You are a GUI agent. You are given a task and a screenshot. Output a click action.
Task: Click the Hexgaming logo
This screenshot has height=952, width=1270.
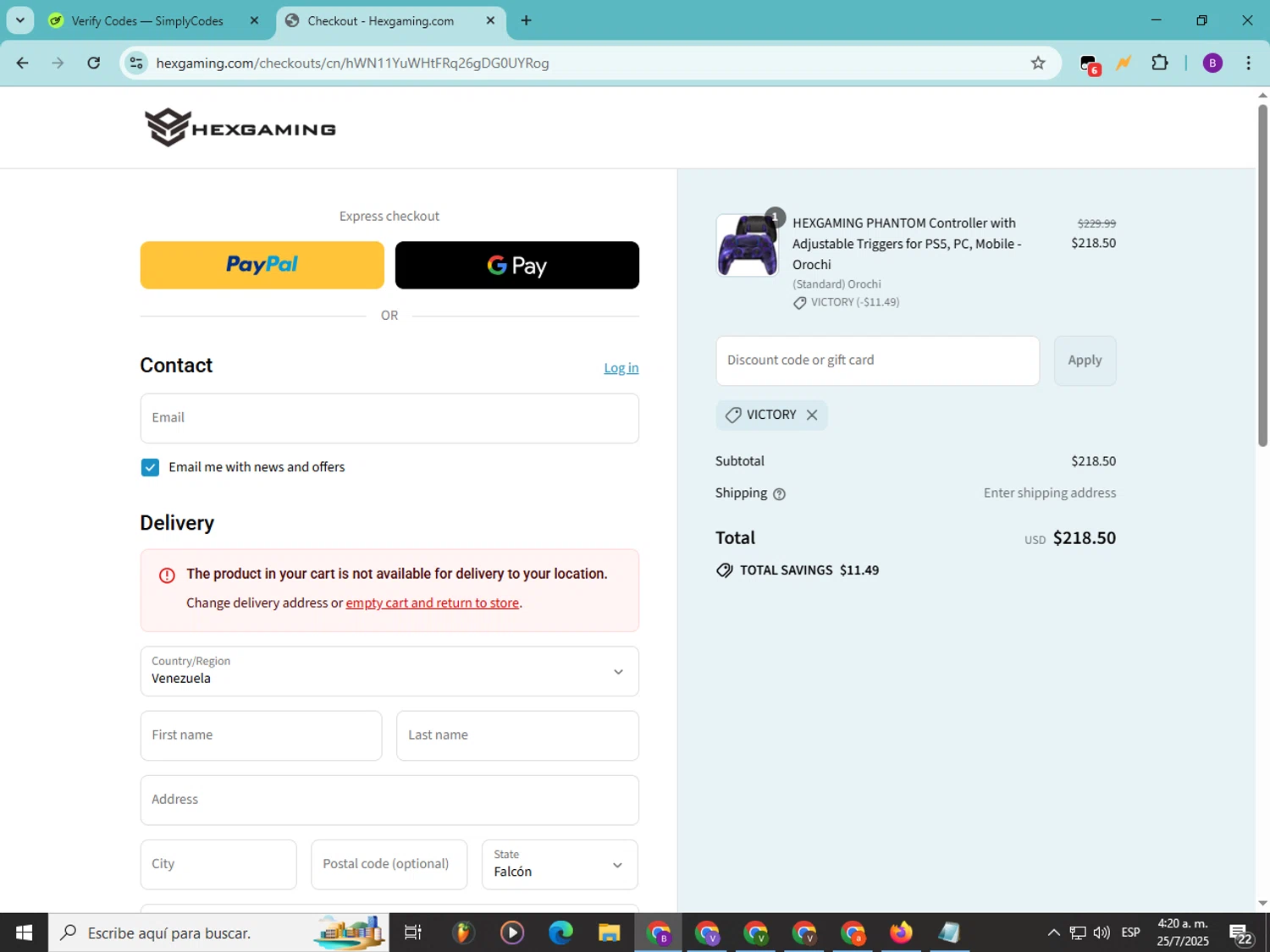coord(240,128)
